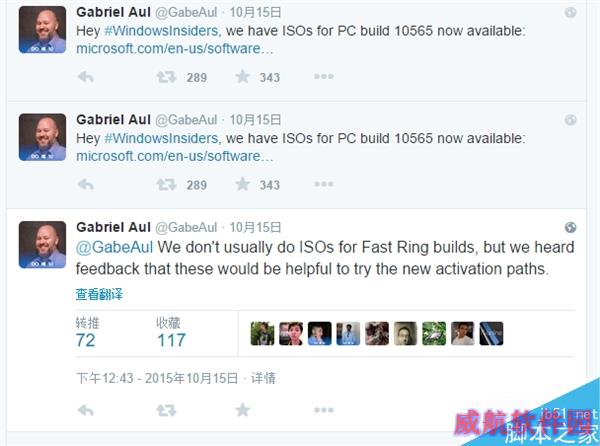Reply to the first build 10565 tweet
Viewport: 600px width, 446px height.
click(x=86, y=77)
